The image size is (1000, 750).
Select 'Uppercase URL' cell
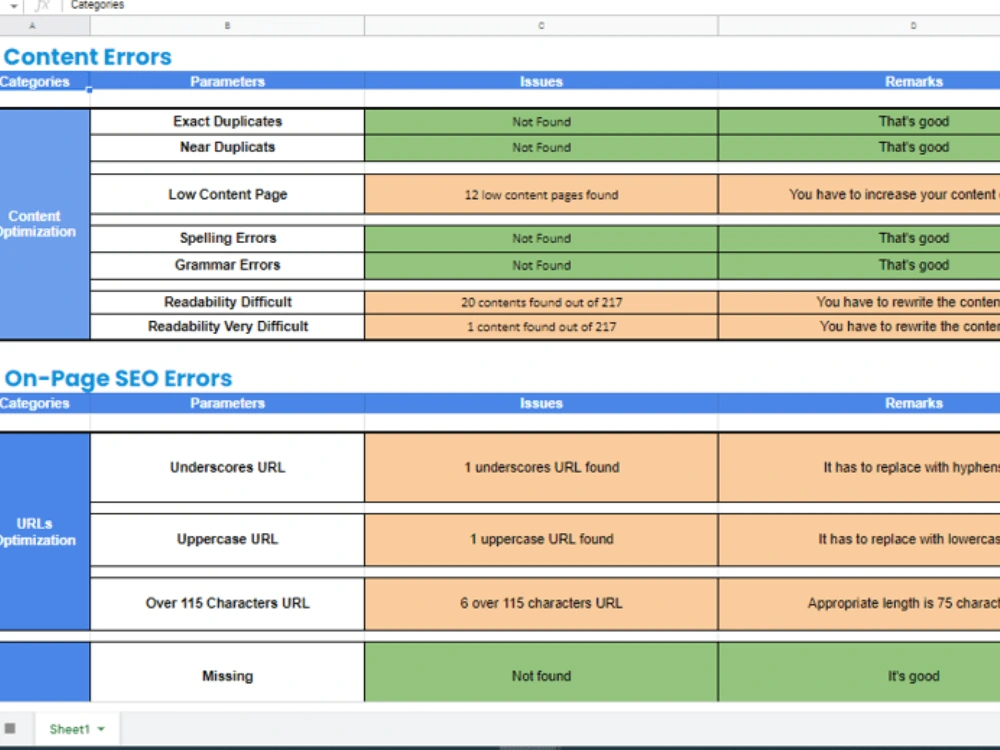point(227,540)
